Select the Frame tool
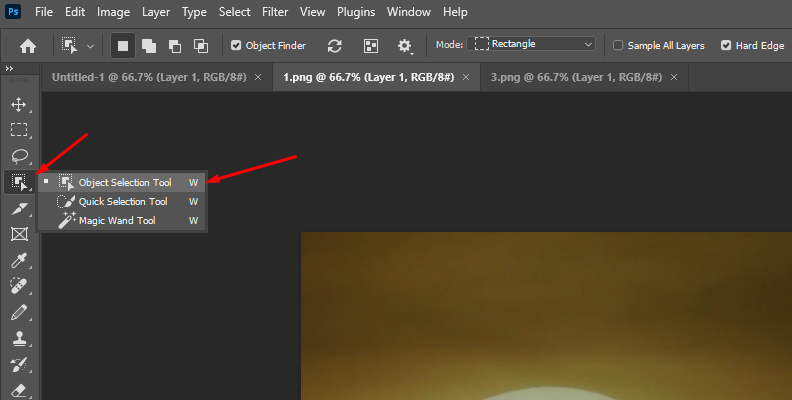Image resolution: width=792 pixels, height=400 pixels. (19, 234)
